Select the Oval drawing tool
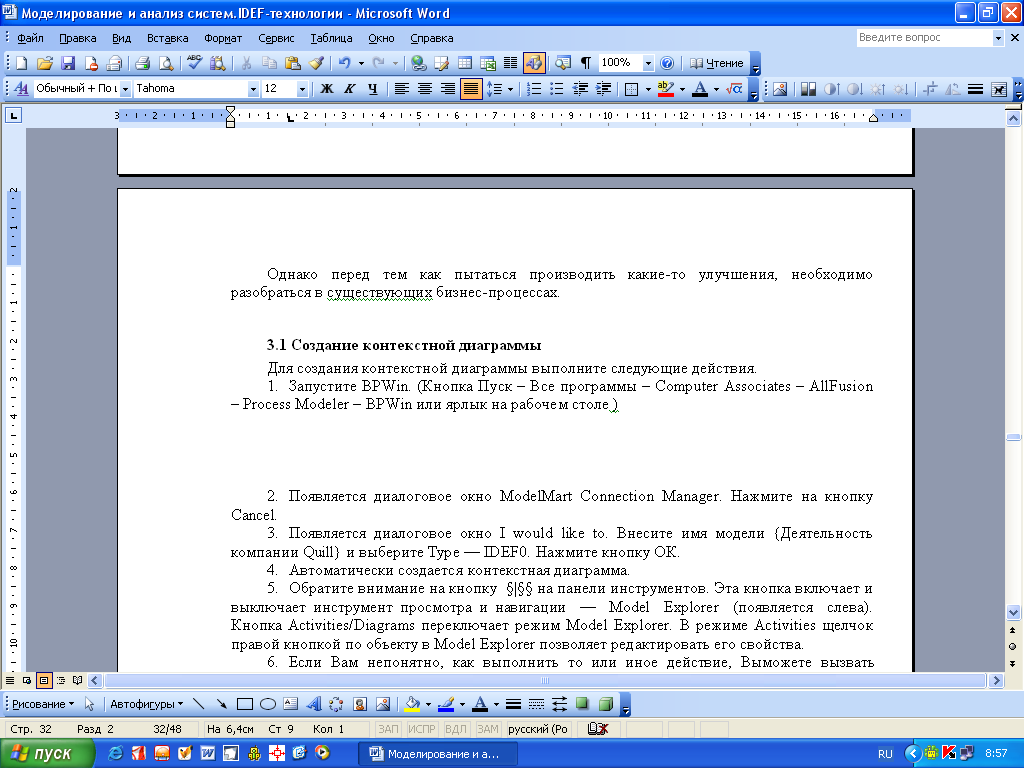Screen dimensions: 1024x768 [268, 704]
